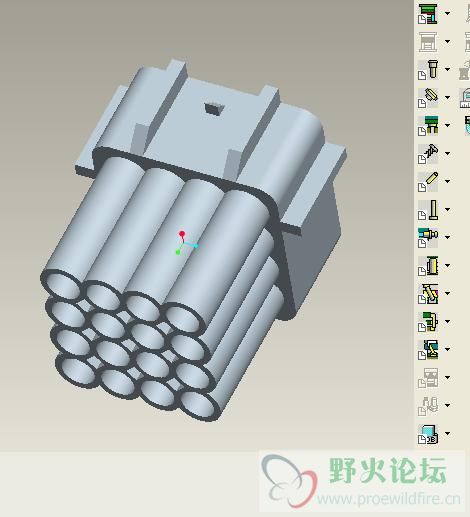Click the coordinate system triad on the model

tap(186, 243)
